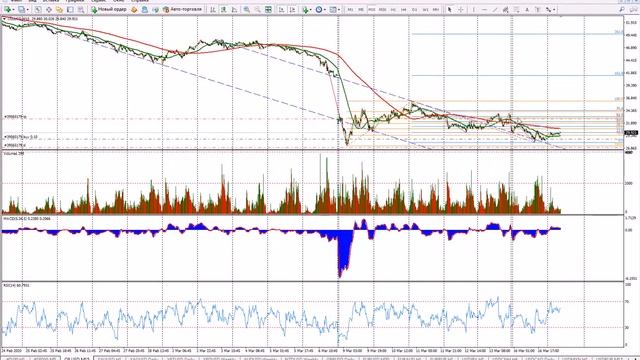Viewport: 640px width, 360px height.
Task: Switch chart to line chart type
Action: [x=234, y=9]
